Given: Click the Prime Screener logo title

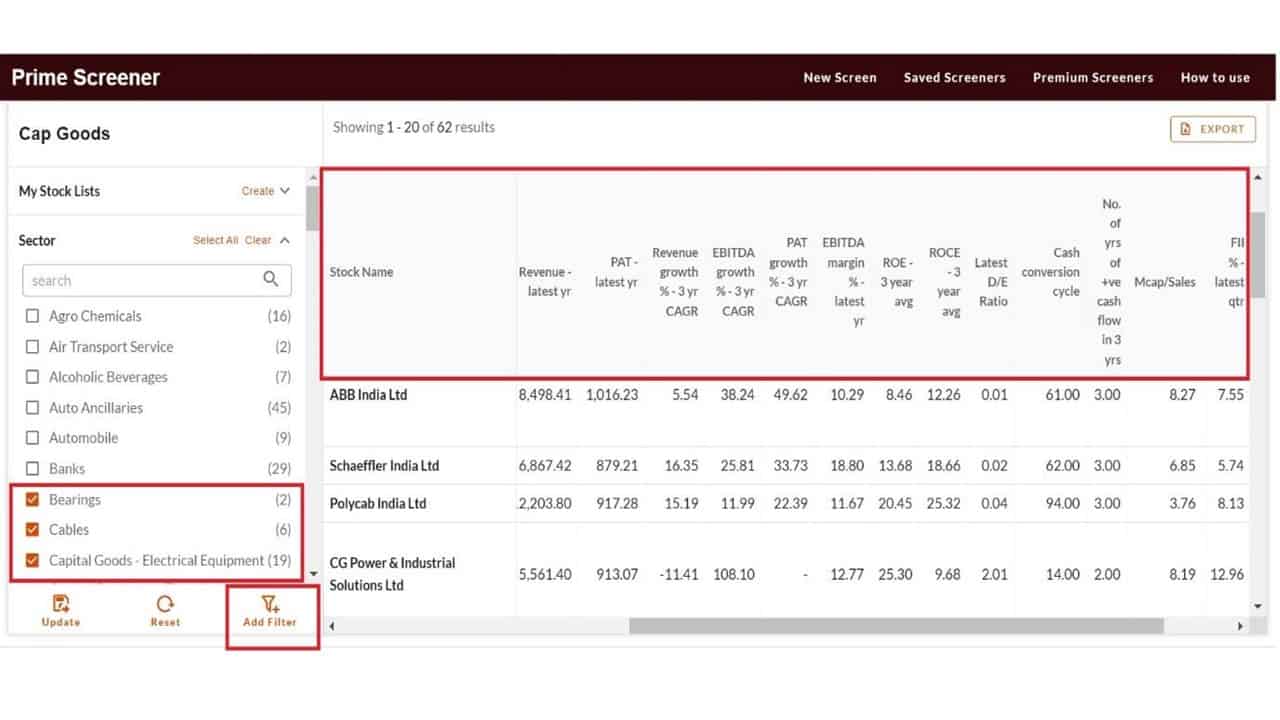Looking at the screenshot, I should (86, 77).
